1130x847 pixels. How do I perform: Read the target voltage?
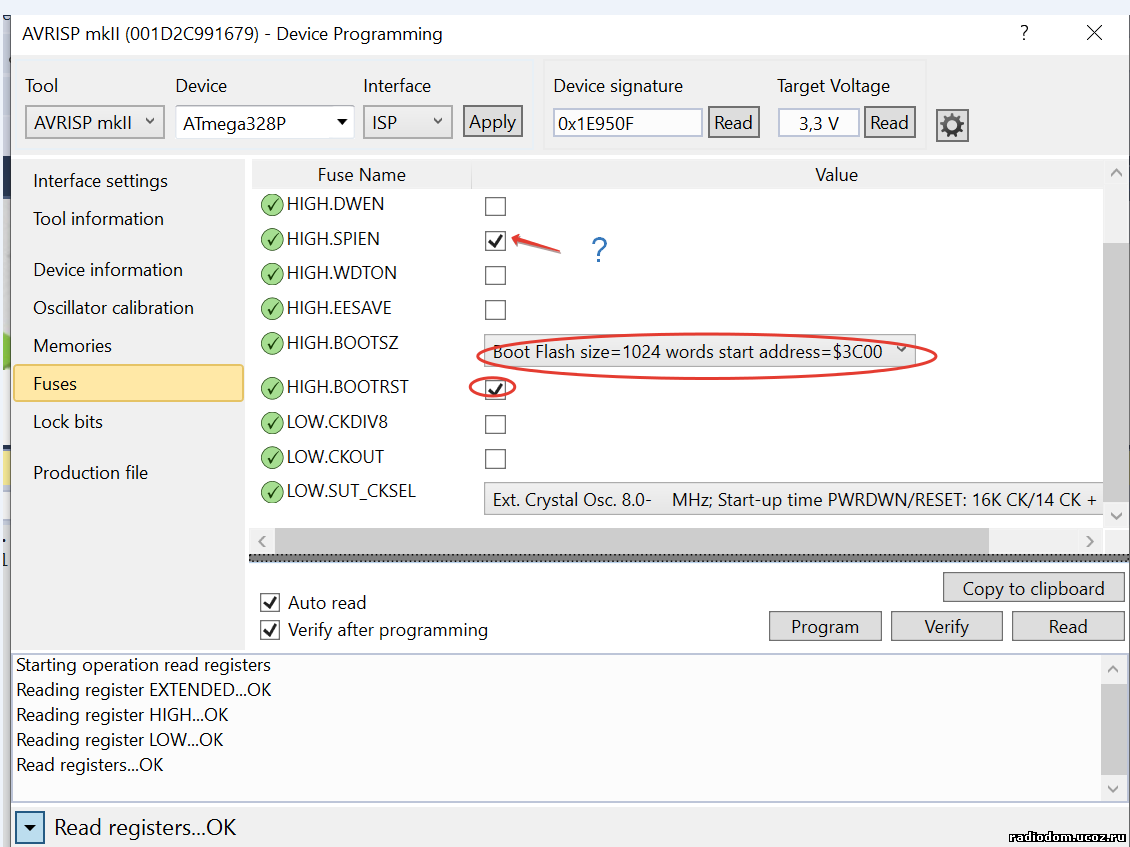(889, 123)
